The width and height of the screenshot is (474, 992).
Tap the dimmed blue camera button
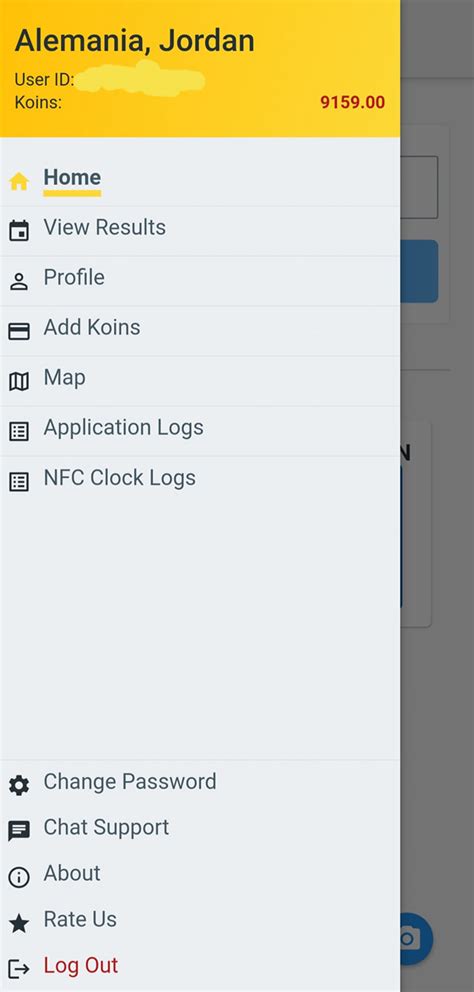coord(416,939)
